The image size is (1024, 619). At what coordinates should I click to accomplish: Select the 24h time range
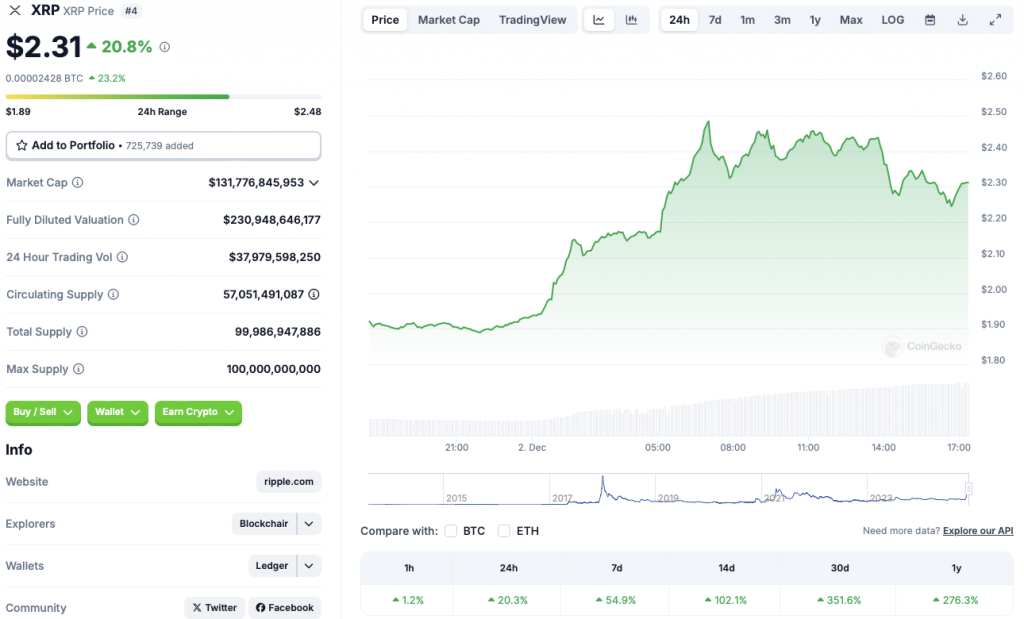point(679,20)
